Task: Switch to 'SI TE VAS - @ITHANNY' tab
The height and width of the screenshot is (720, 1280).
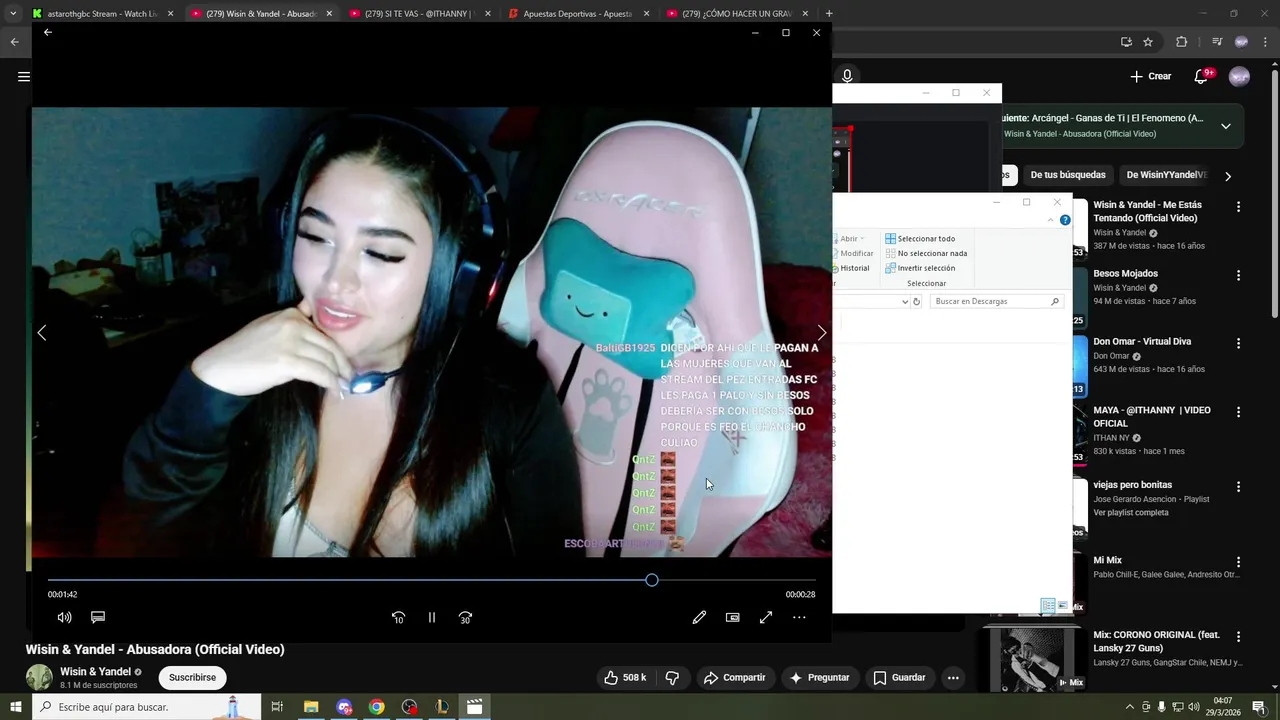Action: [x=419, y=14]
